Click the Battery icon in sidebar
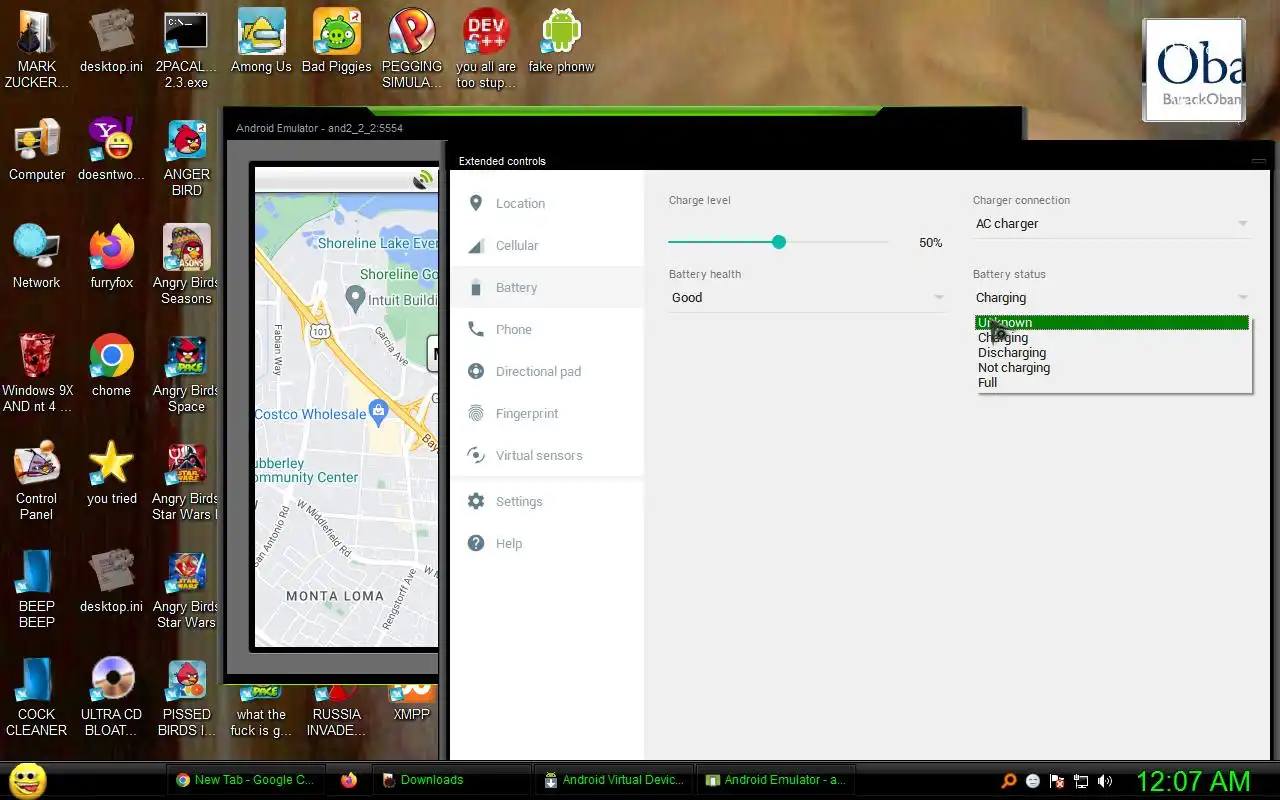 [476, 287]
